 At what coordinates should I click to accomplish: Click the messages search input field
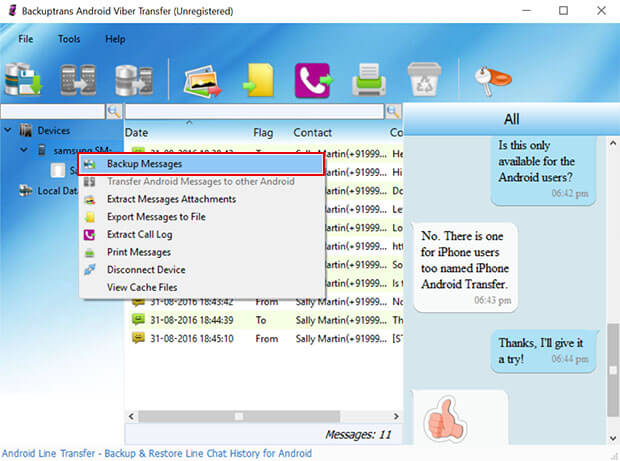coord(255,111)
